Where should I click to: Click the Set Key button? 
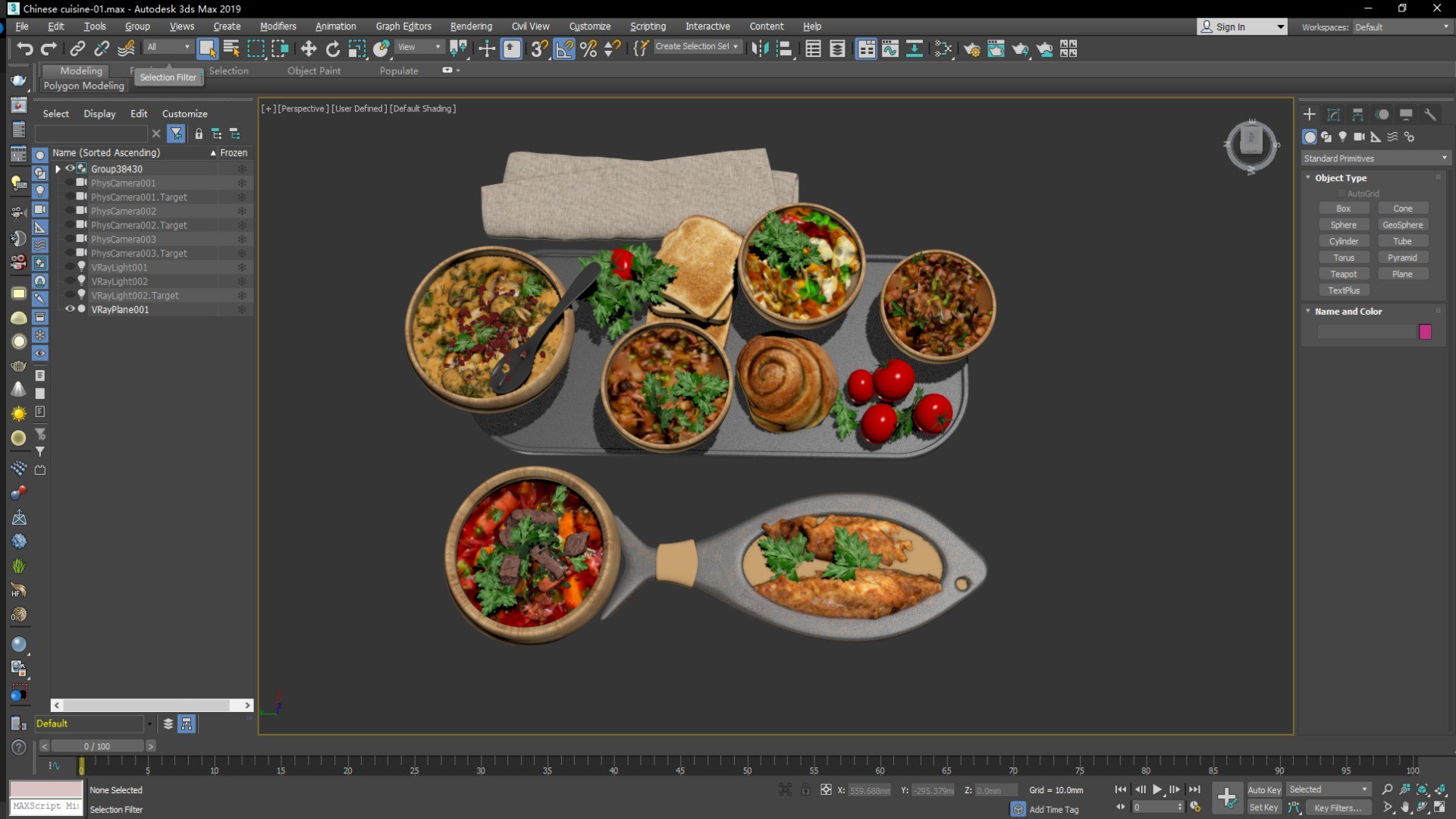1263,808
